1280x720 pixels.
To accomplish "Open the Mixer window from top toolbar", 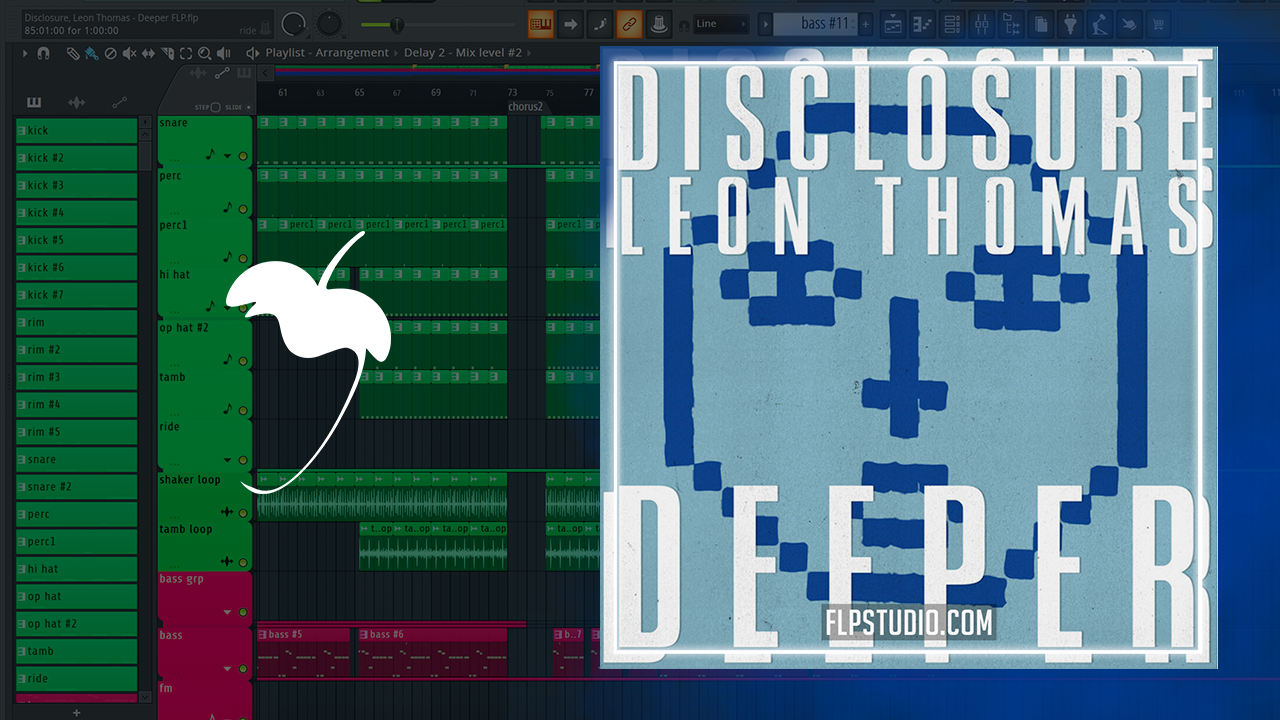I will pos(984,23).
